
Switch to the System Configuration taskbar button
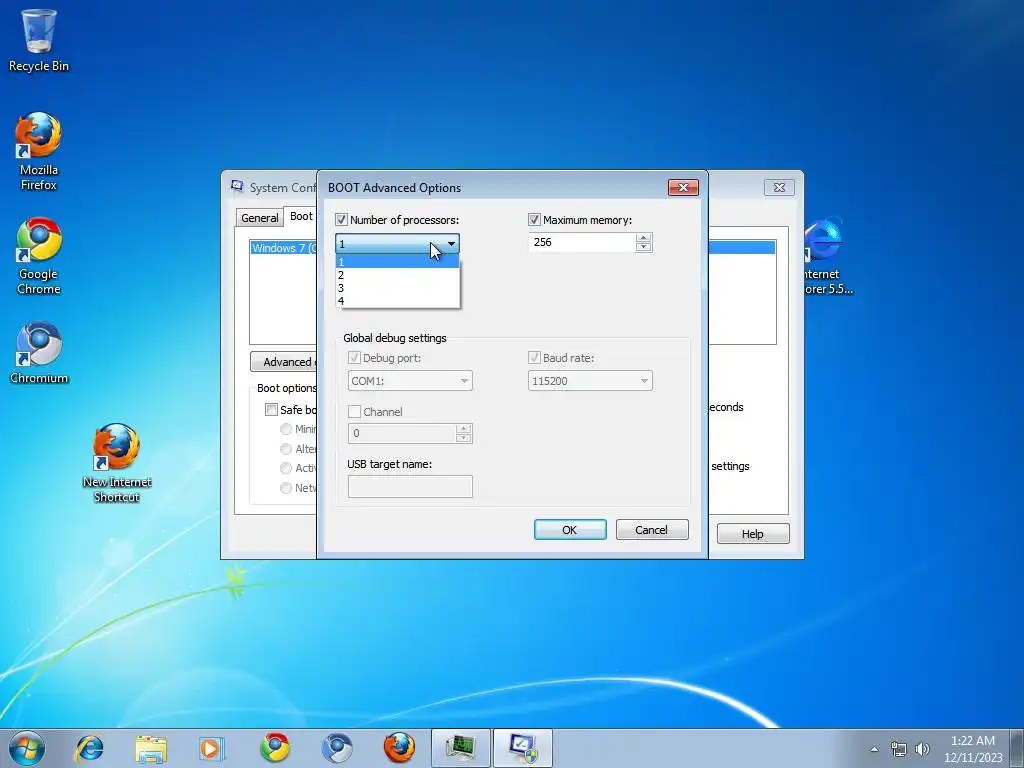click(x=522, y=748)
